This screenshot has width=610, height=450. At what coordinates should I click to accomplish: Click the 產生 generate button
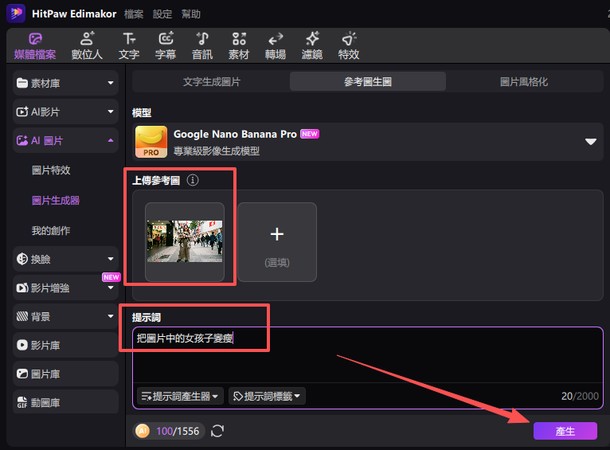click(565, 431)
